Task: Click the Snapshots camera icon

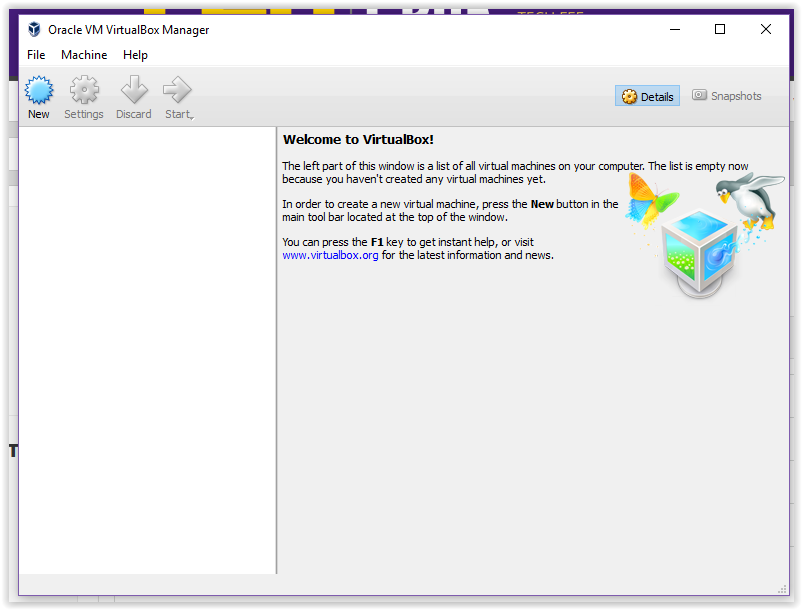Action: coord(701,95)
